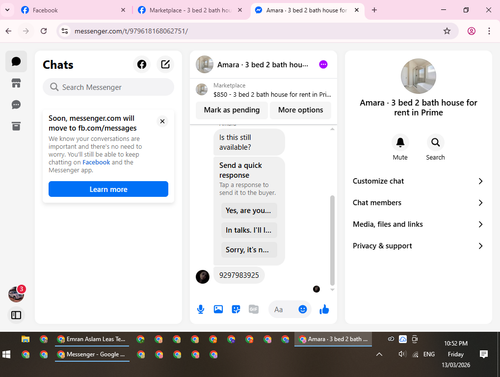
Task: Mute the conversation with bell icon
Action: tap(400, 142)
